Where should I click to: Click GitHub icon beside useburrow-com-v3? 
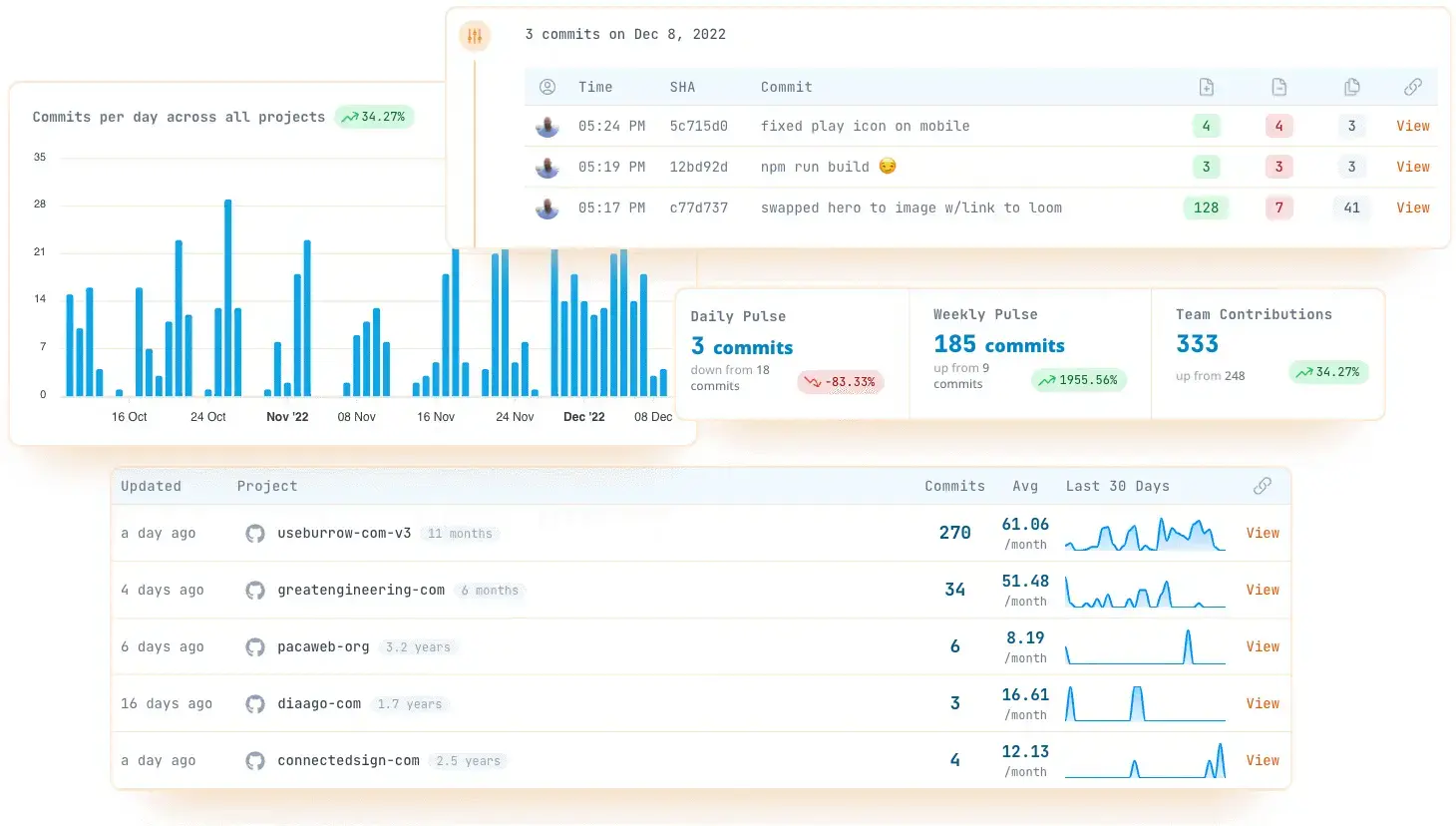point(255,534)
